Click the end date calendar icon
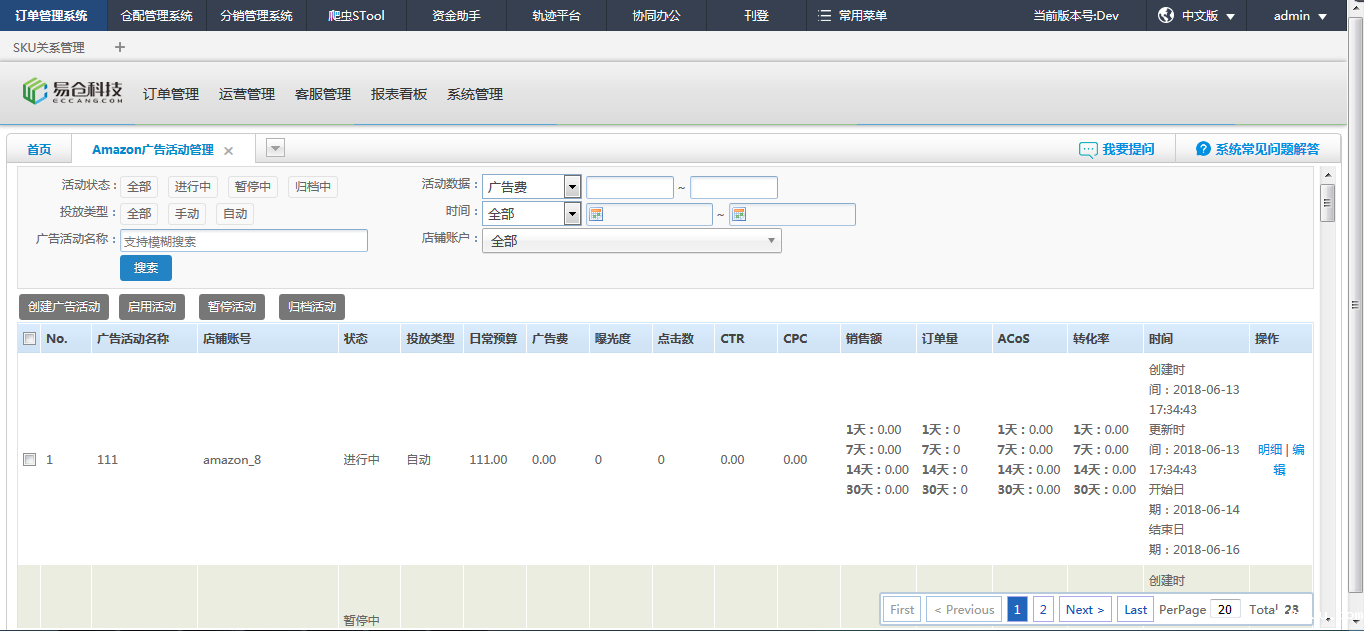 tap(739, 214)
